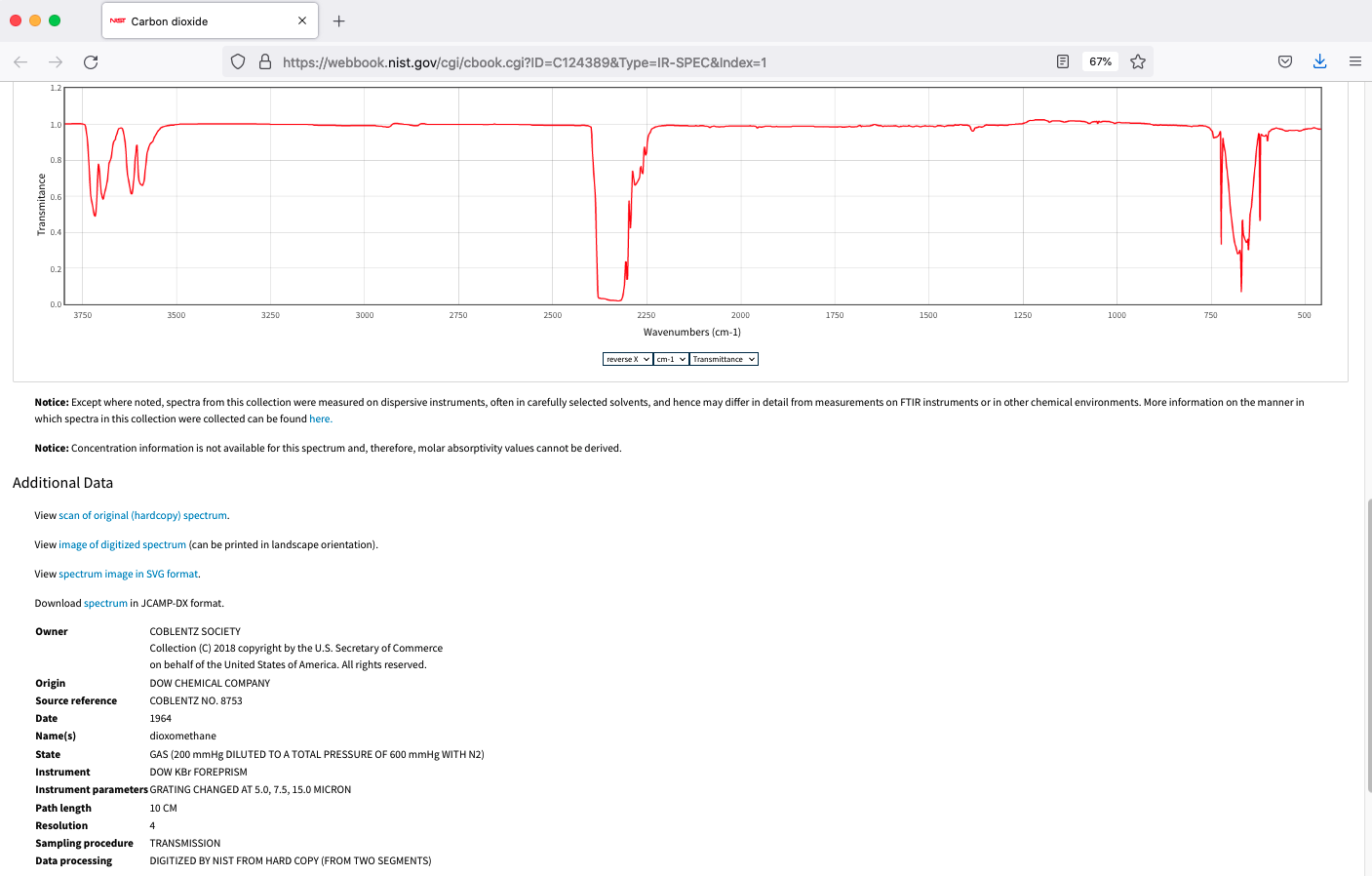Select the Carbon dioxide tab
This screenshot has width=1372, height=876.
[x=195, y=20]
